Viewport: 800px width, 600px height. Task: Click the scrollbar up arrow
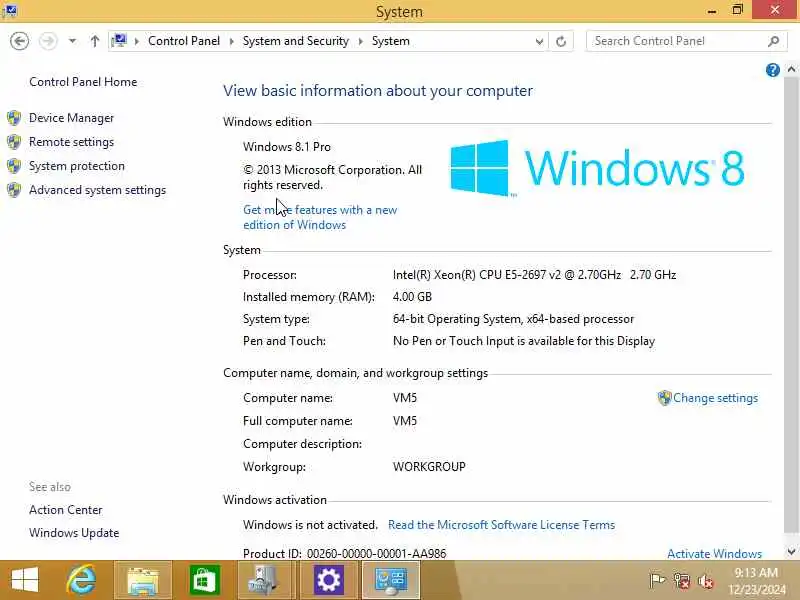[791, 69]
